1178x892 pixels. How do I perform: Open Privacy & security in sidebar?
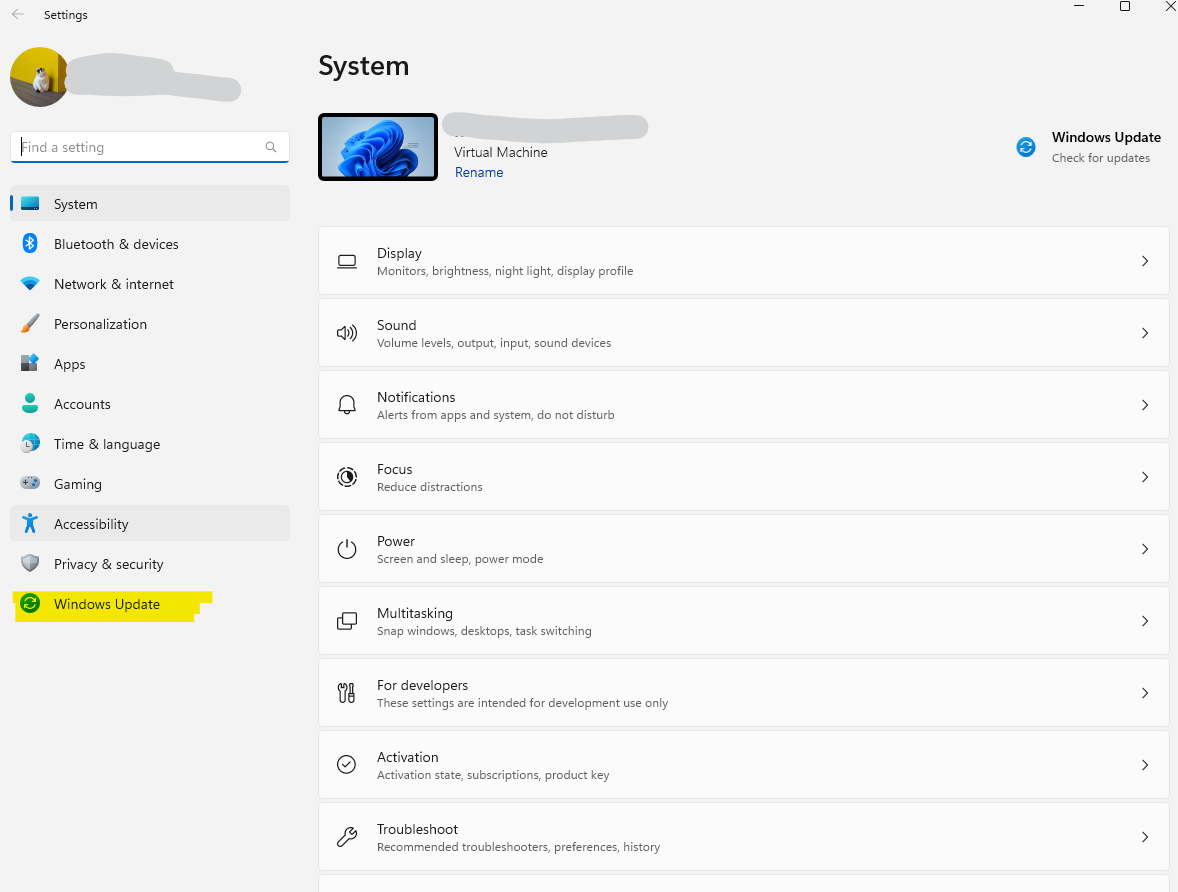150,564
